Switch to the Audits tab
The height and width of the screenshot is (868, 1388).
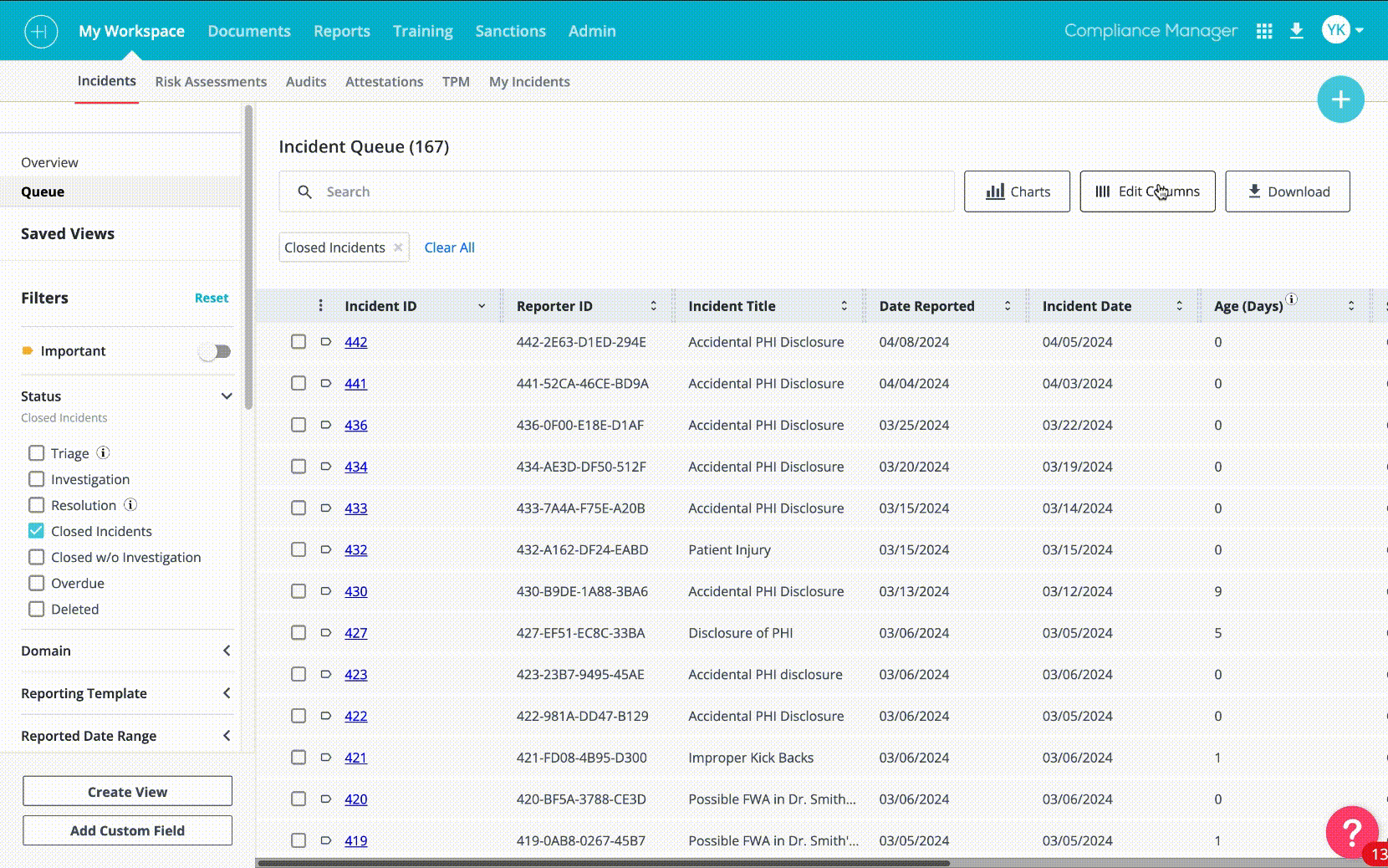pos(306,82)
